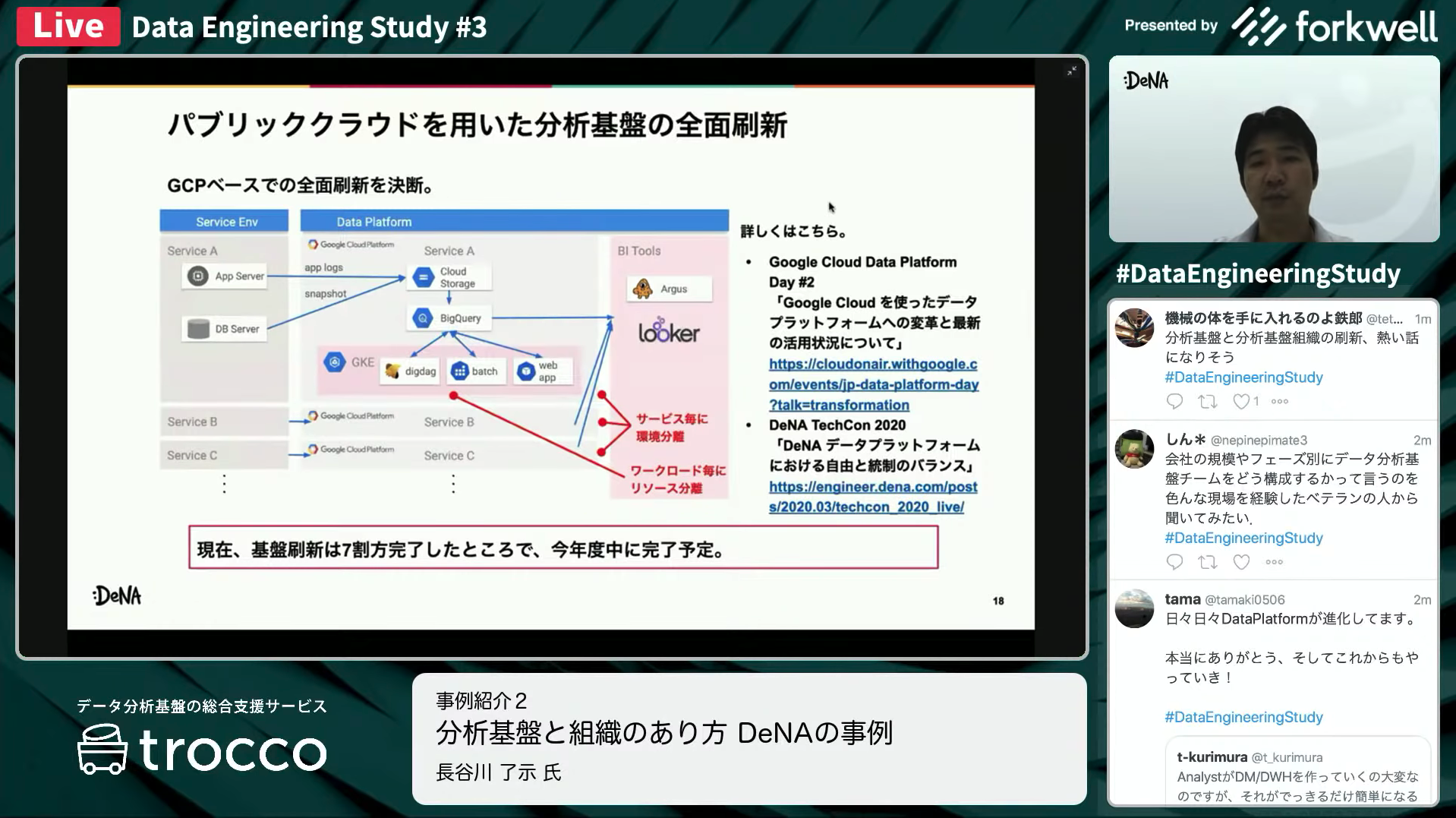Click the forkwell logo in the header
The width and height of the screenshot is (1456, 818).
coord(1334,26)
